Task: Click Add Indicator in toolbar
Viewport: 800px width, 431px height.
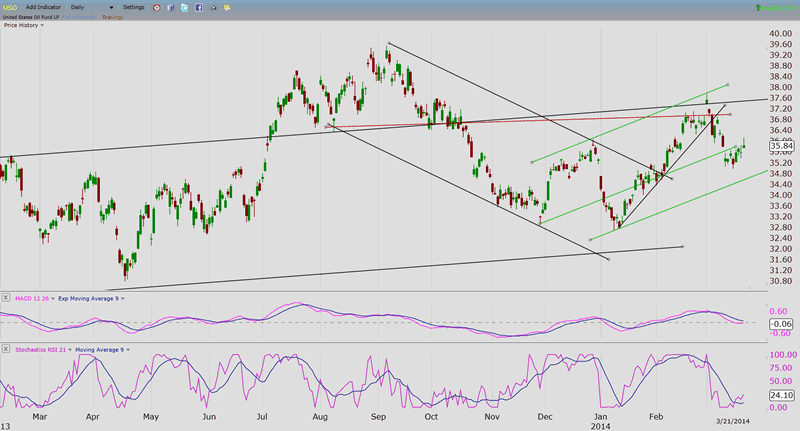Action: [42, 7]
